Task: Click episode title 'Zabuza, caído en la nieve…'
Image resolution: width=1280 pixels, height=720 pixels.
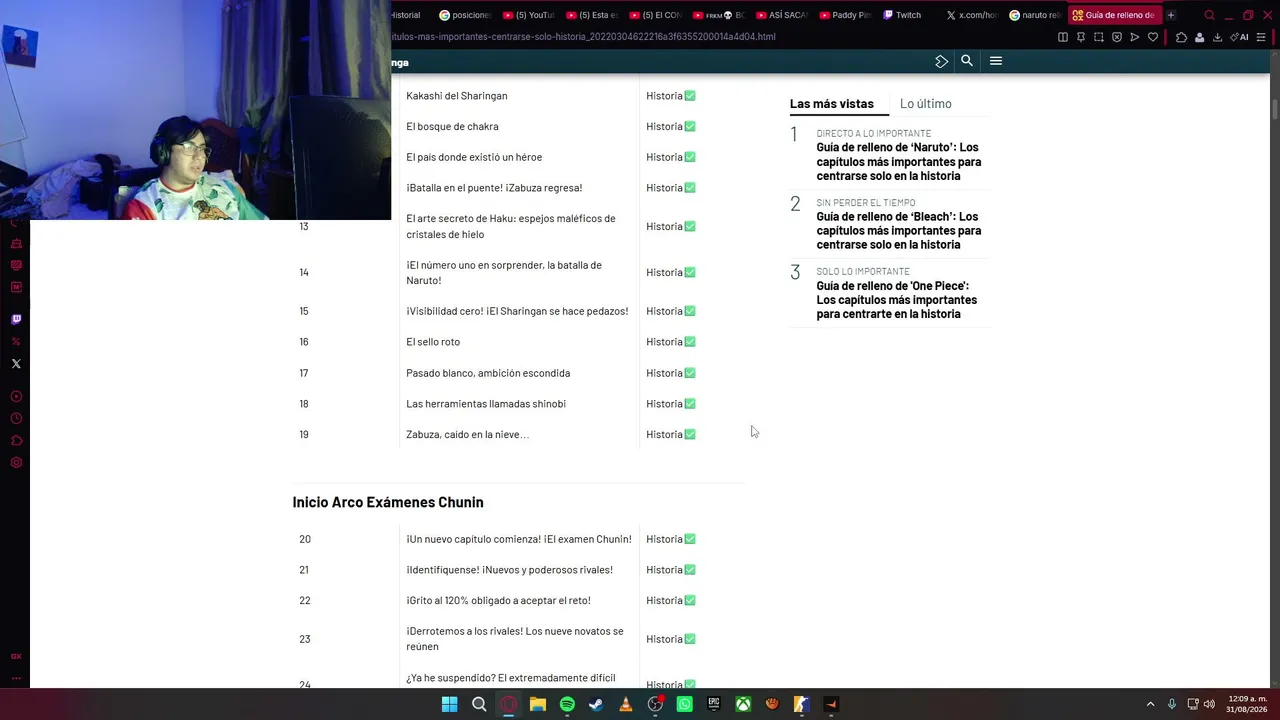Action: pos(467,435)
